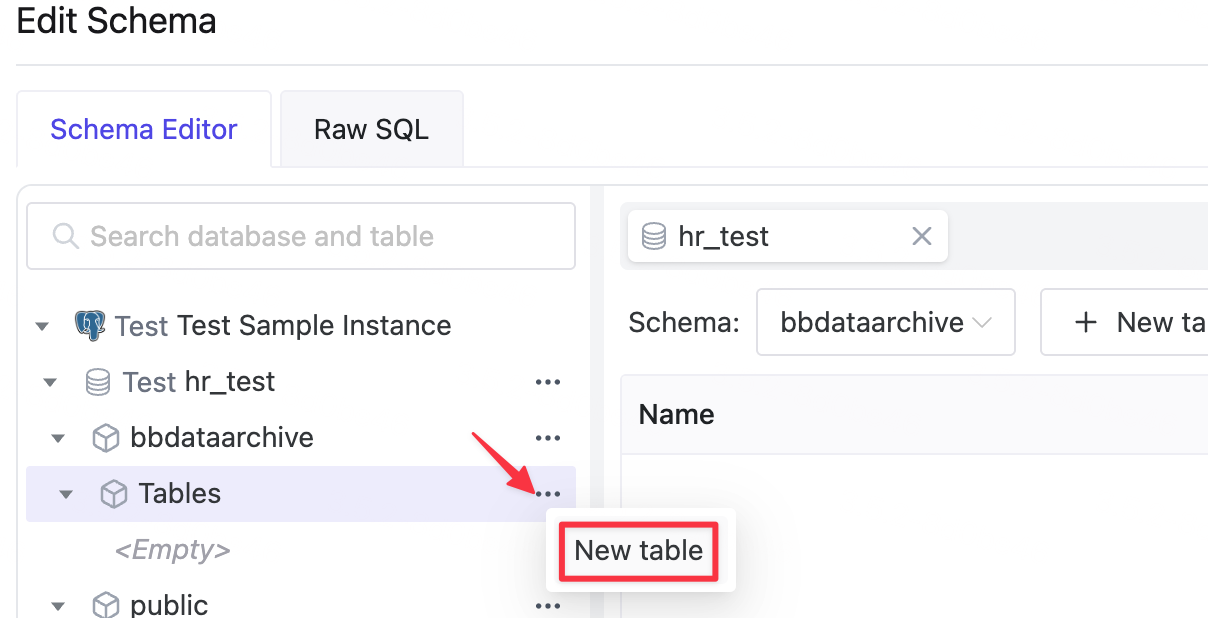Image resolution: width=1208 pixels, height=618 pixels.
Task: Collapse the hr_test database node
Action: 49,382
